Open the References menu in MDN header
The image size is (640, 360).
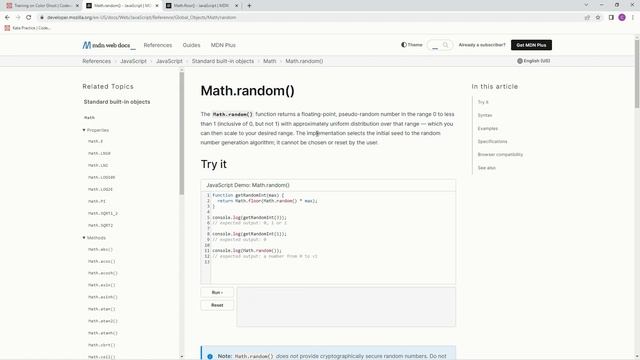(x=158, y=45)
